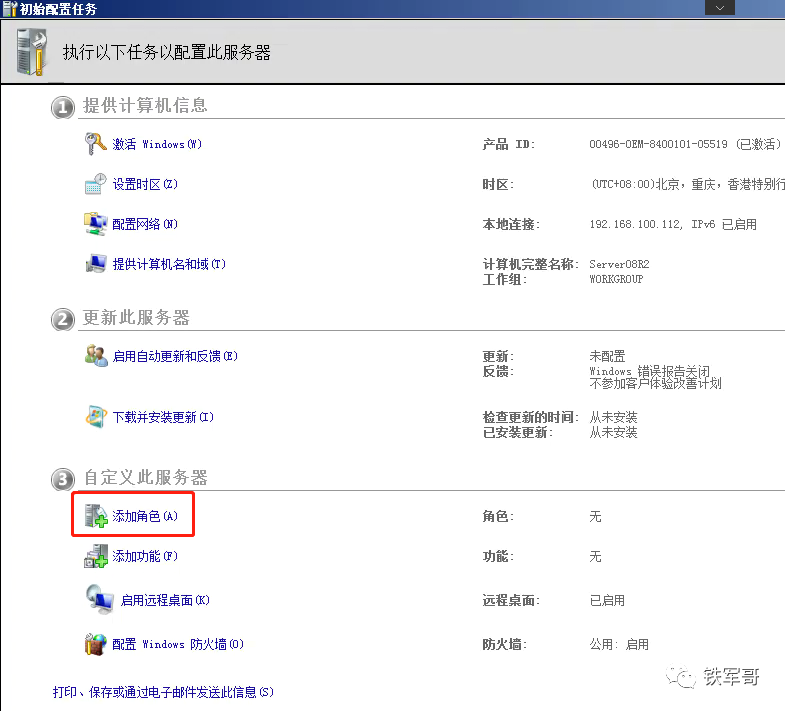785x711 pixels.
Task: Open the 启用远程桌面(K) link
Action: coord(165,600)
